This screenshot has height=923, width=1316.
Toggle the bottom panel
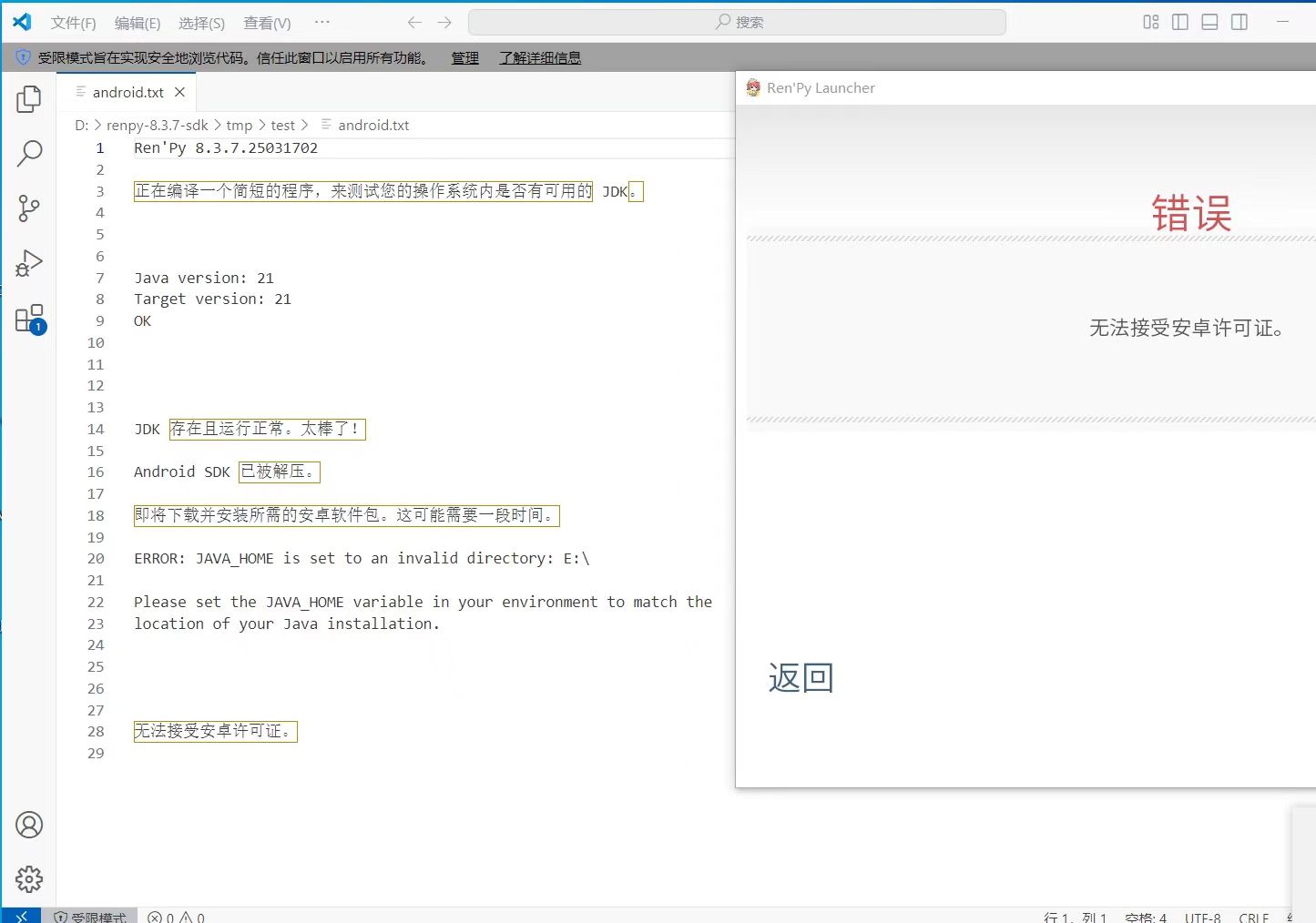click(x=1209, y=22)
